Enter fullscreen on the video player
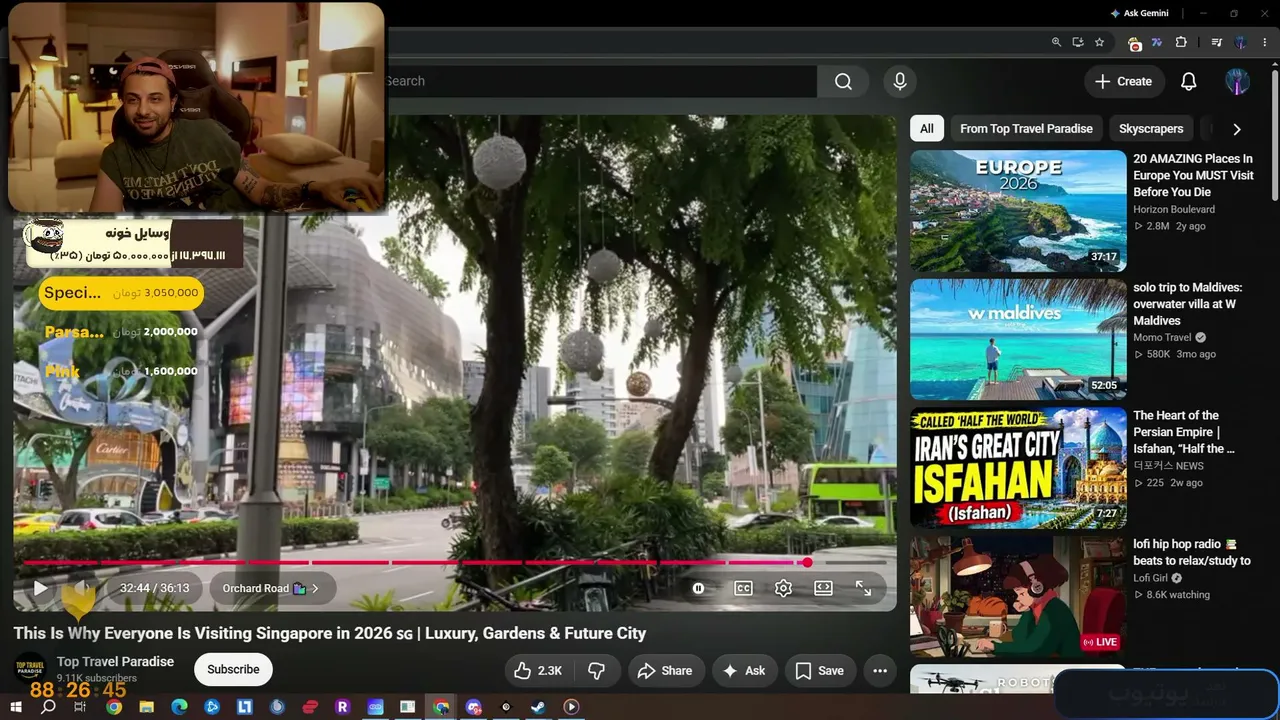This screenshot has height=720, width=1280. click(863, 588)
